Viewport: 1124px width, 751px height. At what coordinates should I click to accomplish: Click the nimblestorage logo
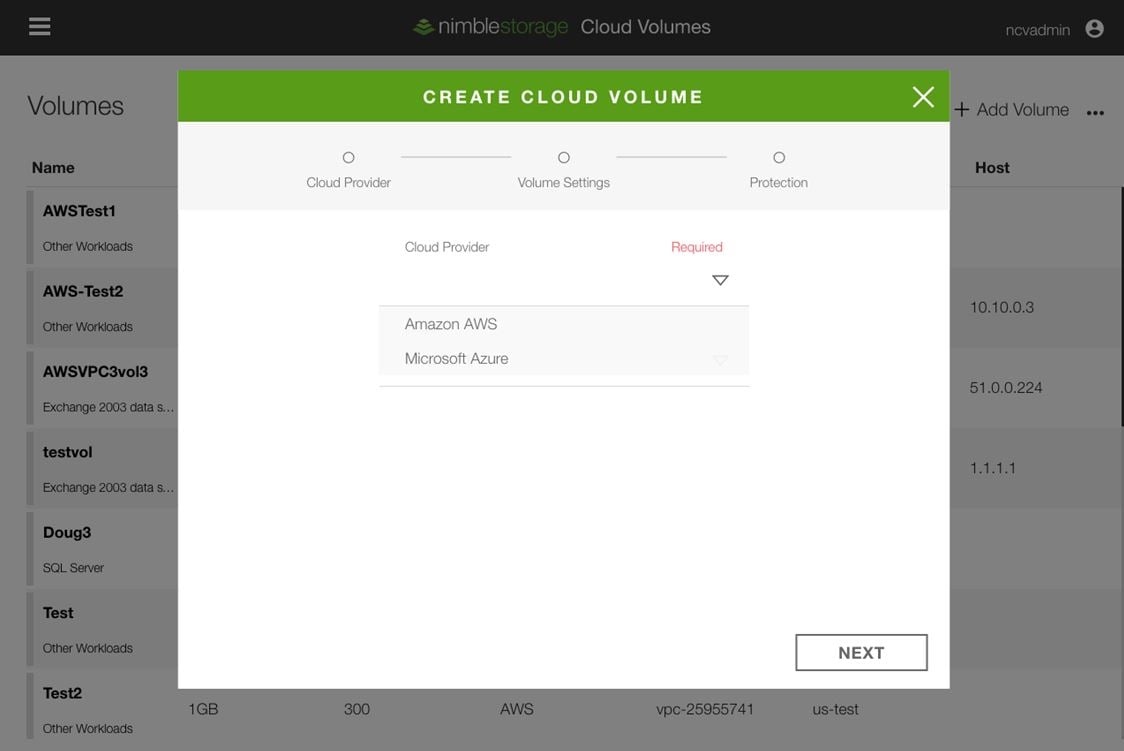(491, 27)
